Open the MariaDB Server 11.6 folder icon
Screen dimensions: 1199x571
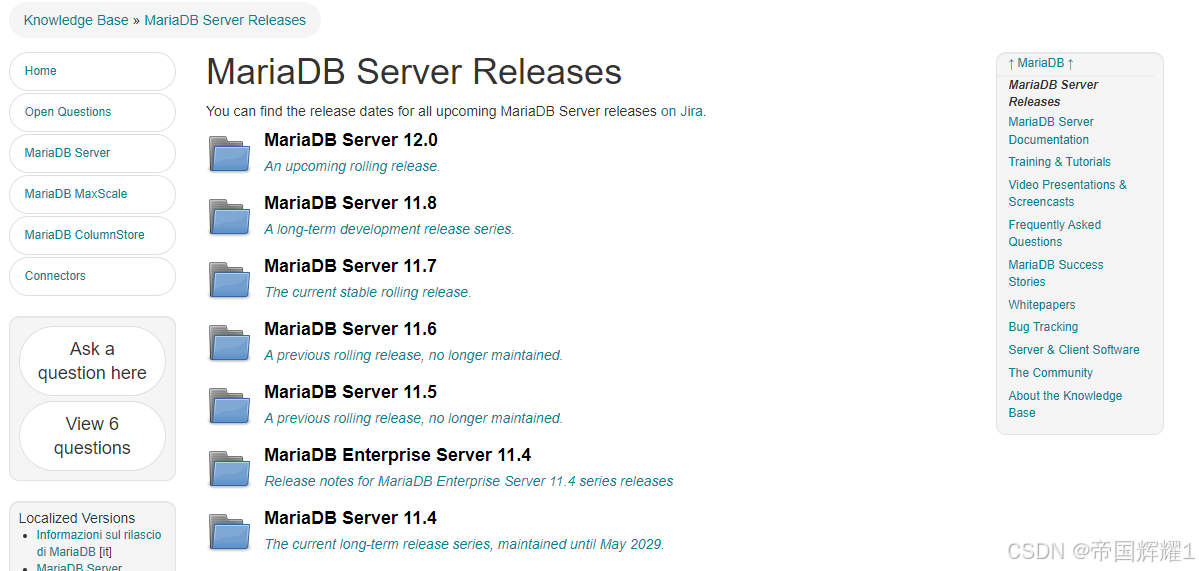[x=229, y=342]
